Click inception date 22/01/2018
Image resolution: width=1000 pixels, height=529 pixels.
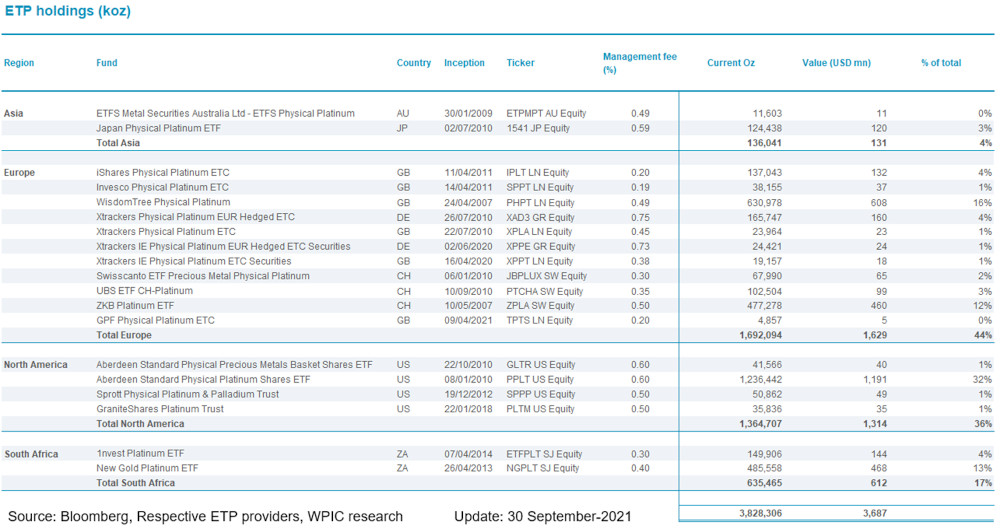[468, 409]
